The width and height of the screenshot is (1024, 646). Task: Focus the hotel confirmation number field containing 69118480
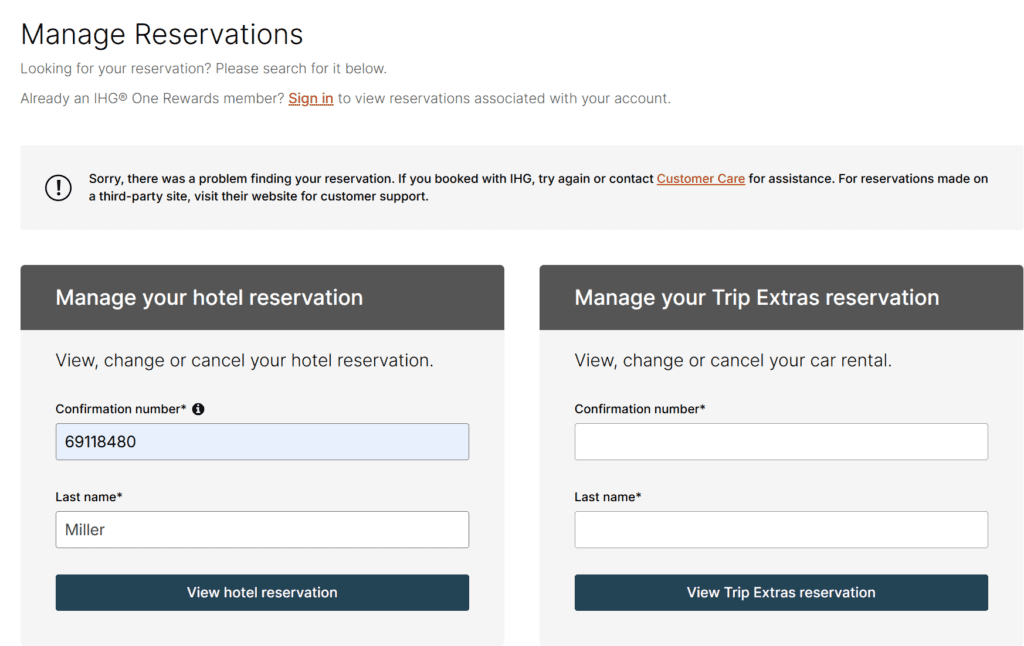[262, 442]
